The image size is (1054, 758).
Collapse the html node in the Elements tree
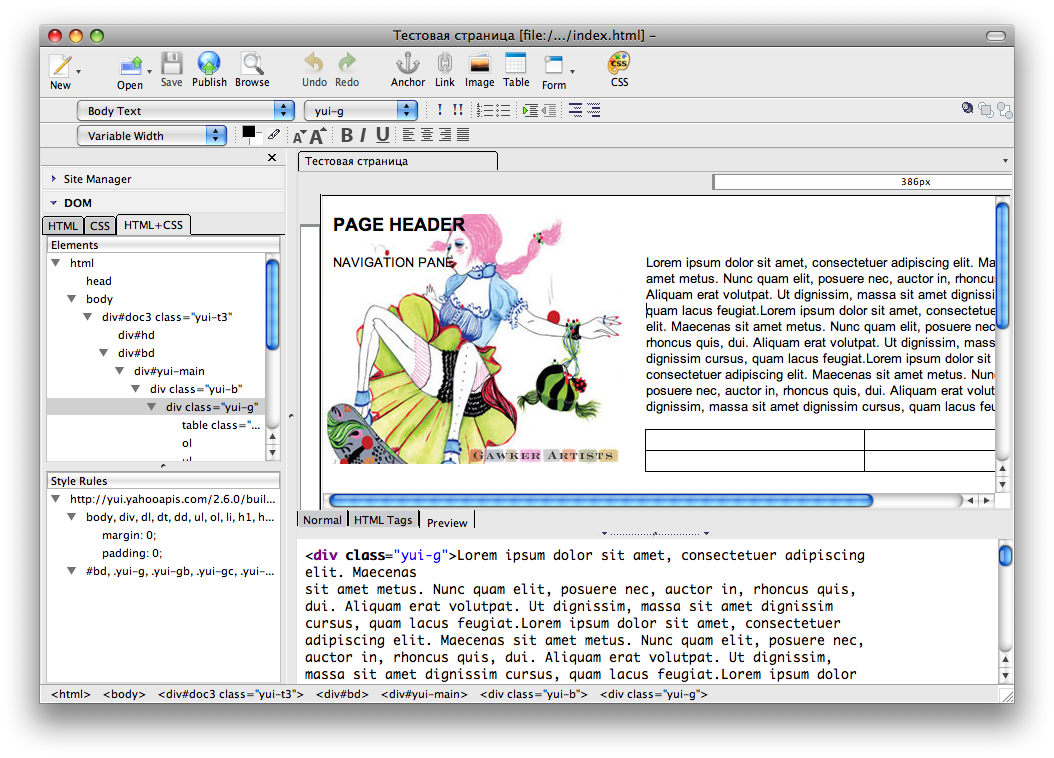click(x=56, y=263)
